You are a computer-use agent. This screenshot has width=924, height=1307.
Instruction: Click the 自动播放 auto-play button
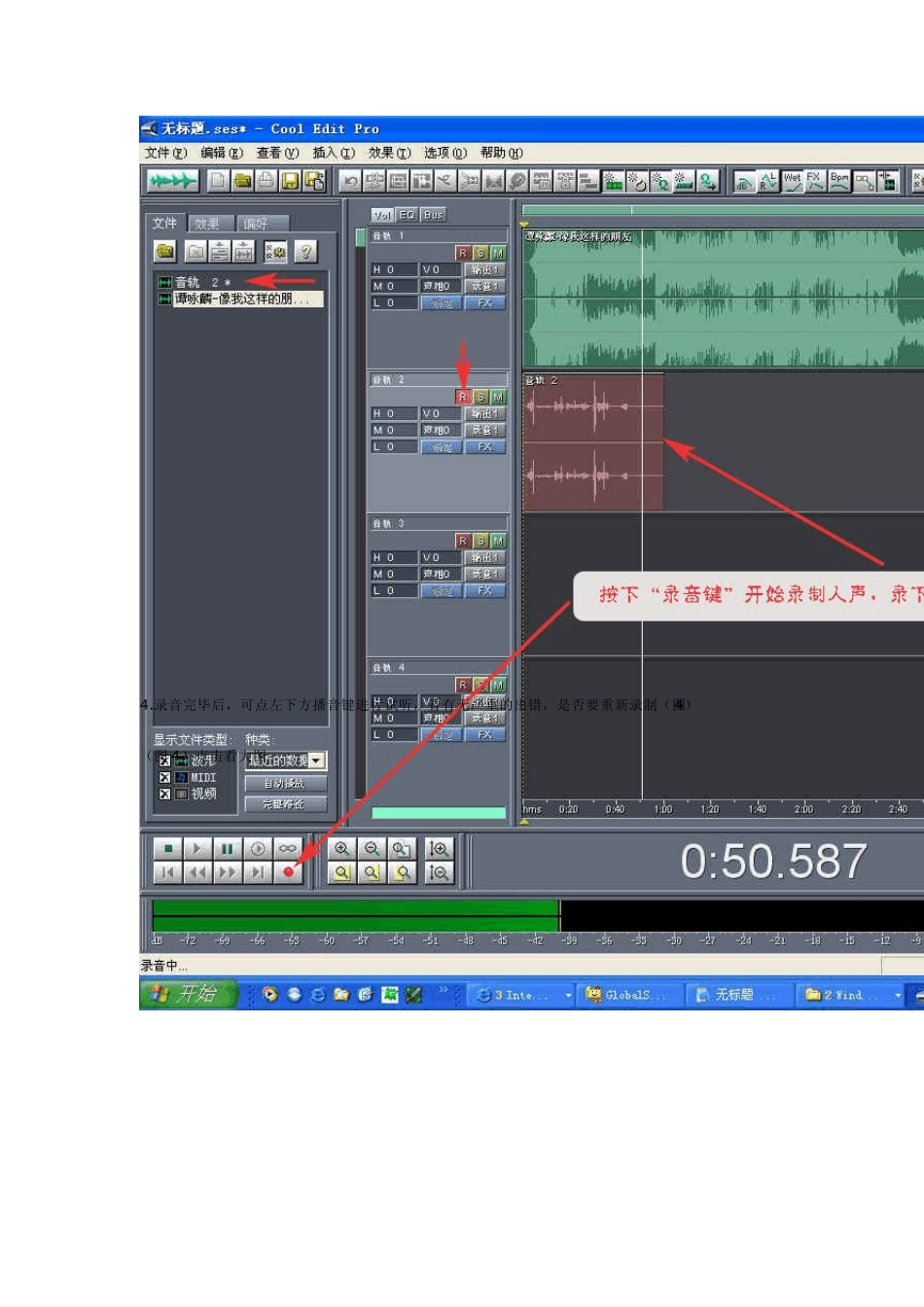(285, 784)
